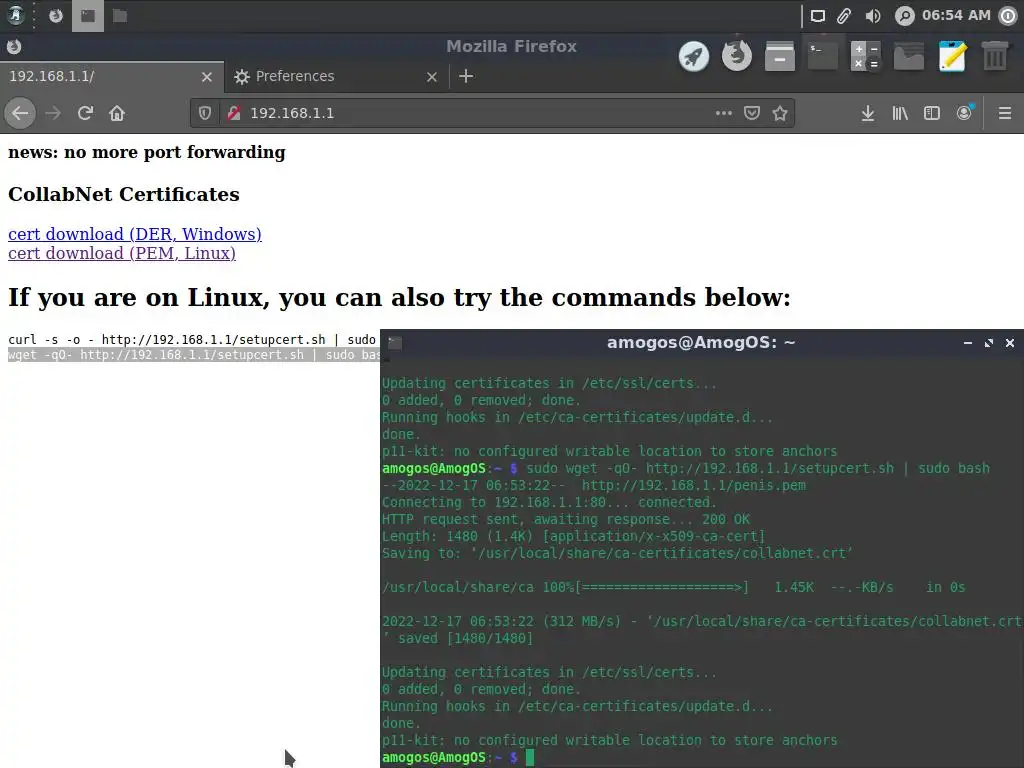Open the clipboard manager paperclip icon
This screenshot has width=1024, height=768.
pos(844,16)
